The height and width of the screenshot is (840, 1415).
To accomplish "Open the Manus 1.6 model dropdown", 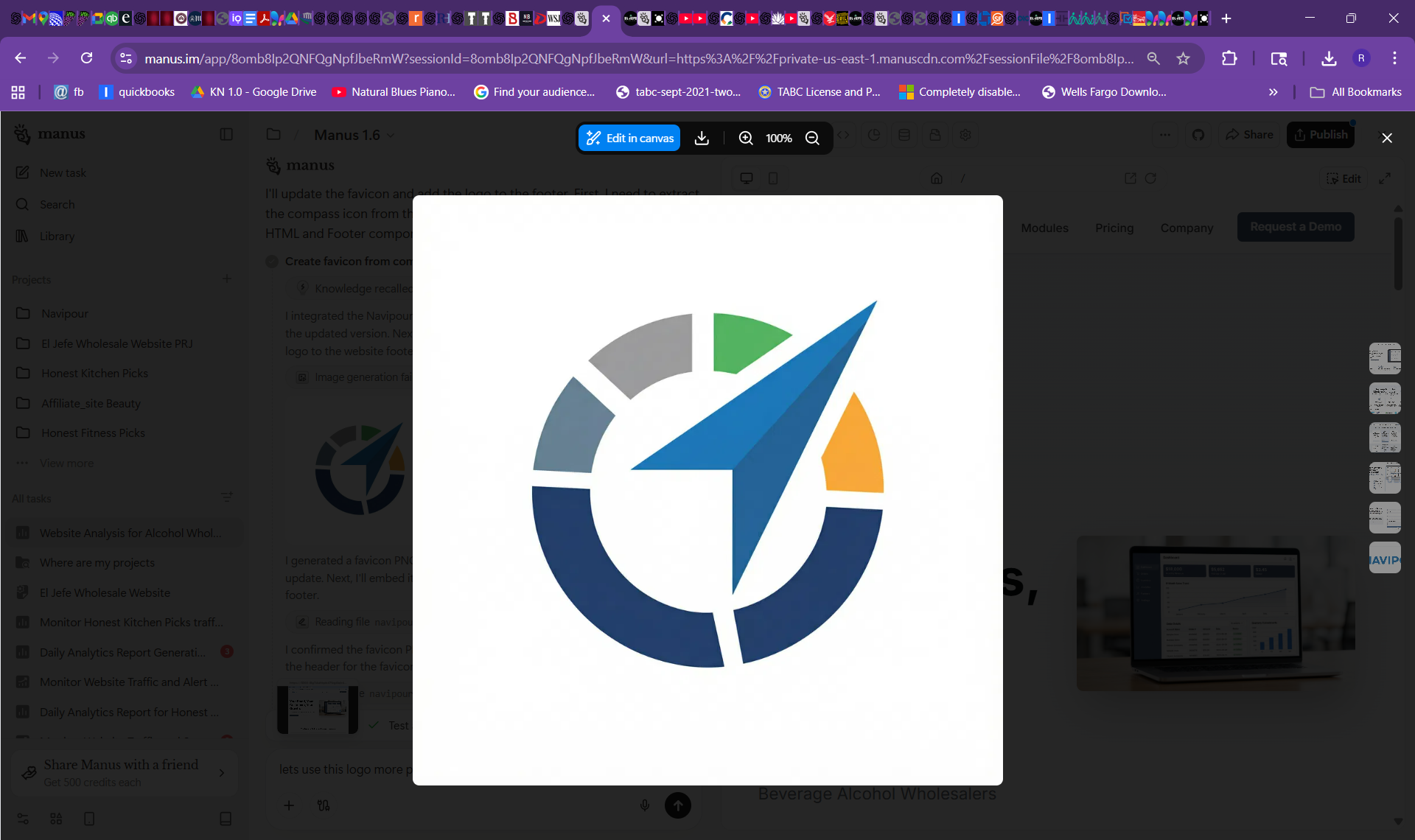I will click(354, 135).
